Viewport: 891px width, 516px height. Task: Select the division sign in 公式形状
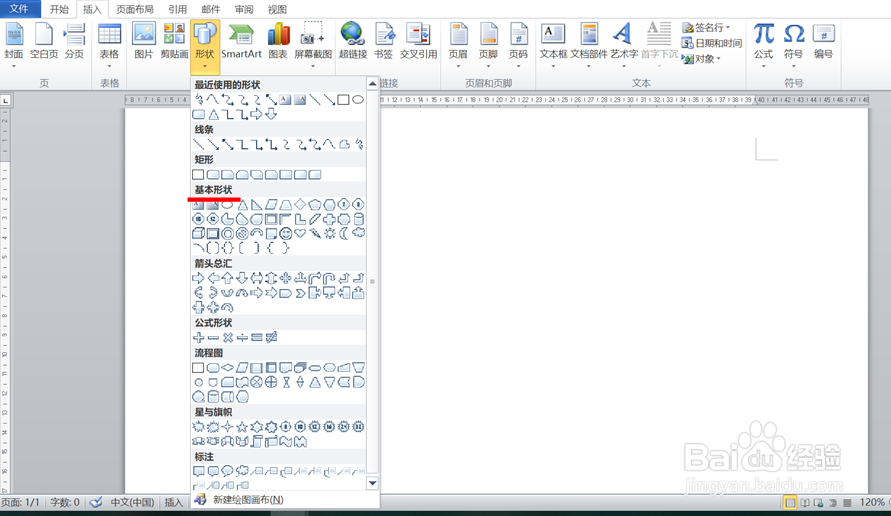(242, 338)
